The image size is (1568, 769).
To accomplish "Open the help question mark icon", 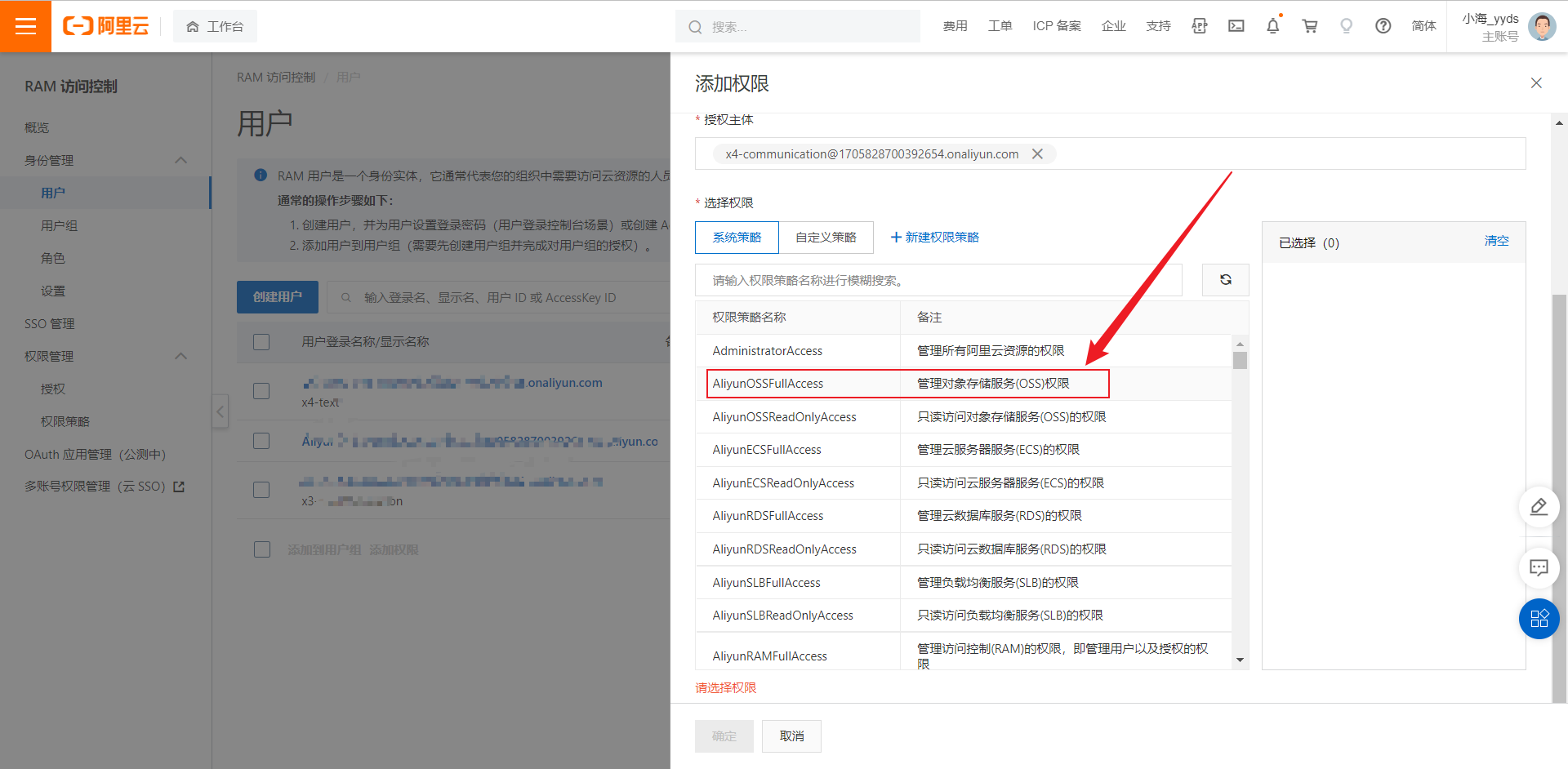I will coord(1383,26).
